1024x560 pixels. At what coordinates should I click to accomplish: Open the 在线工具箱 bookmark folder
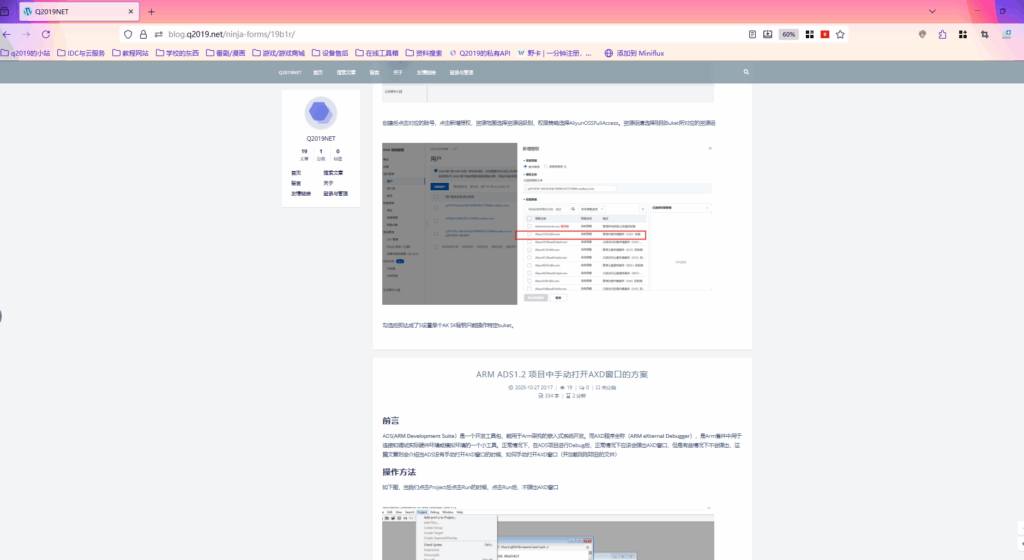click(377, 53)
